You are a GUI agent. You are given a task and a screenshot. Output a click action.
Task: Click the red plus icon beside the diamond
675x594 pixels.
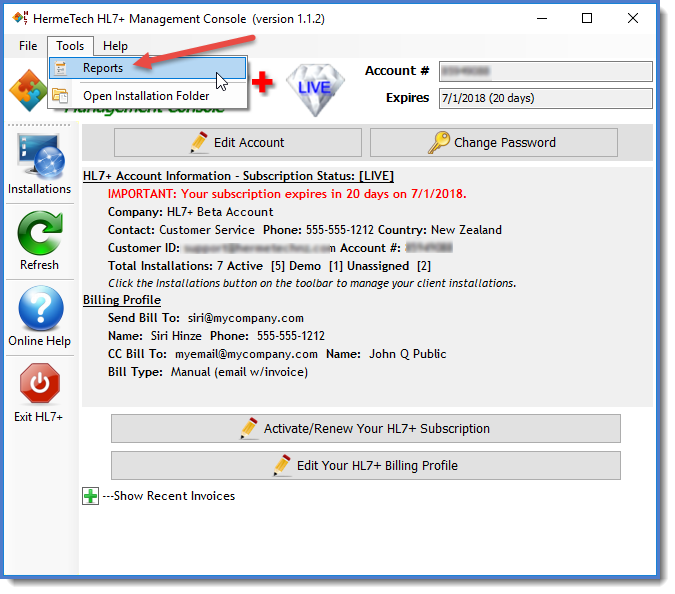262,82
